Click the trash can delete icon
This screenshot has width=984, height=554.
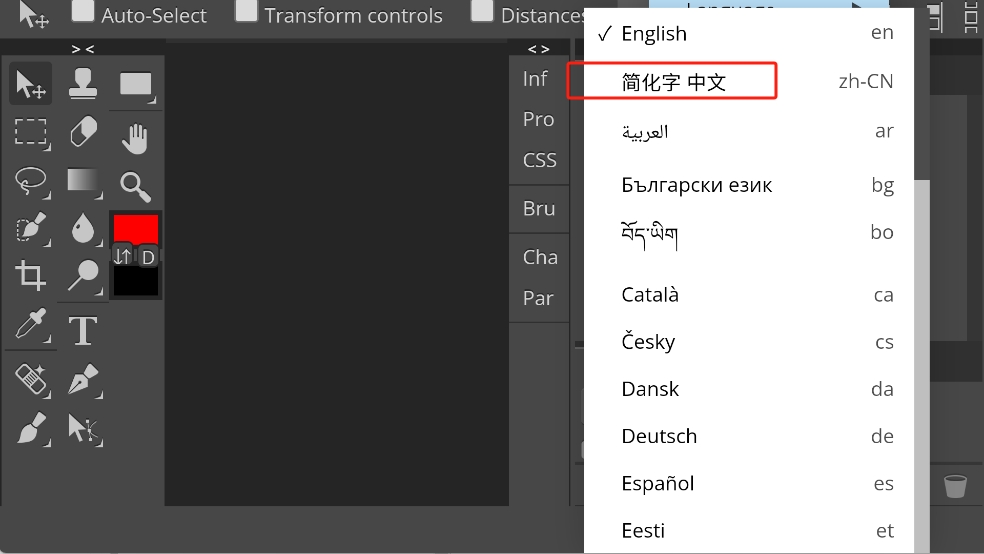pos(955,486)
